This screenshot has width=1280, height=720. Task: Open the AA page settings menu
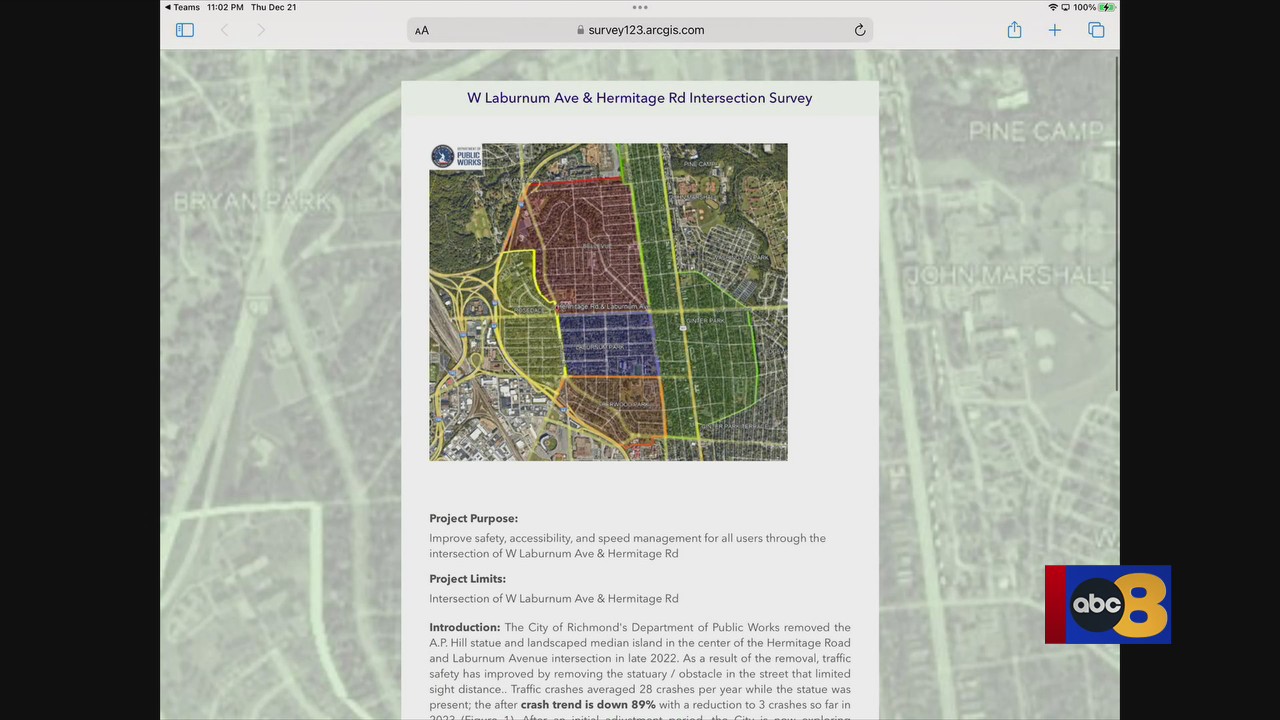(422, 30)
